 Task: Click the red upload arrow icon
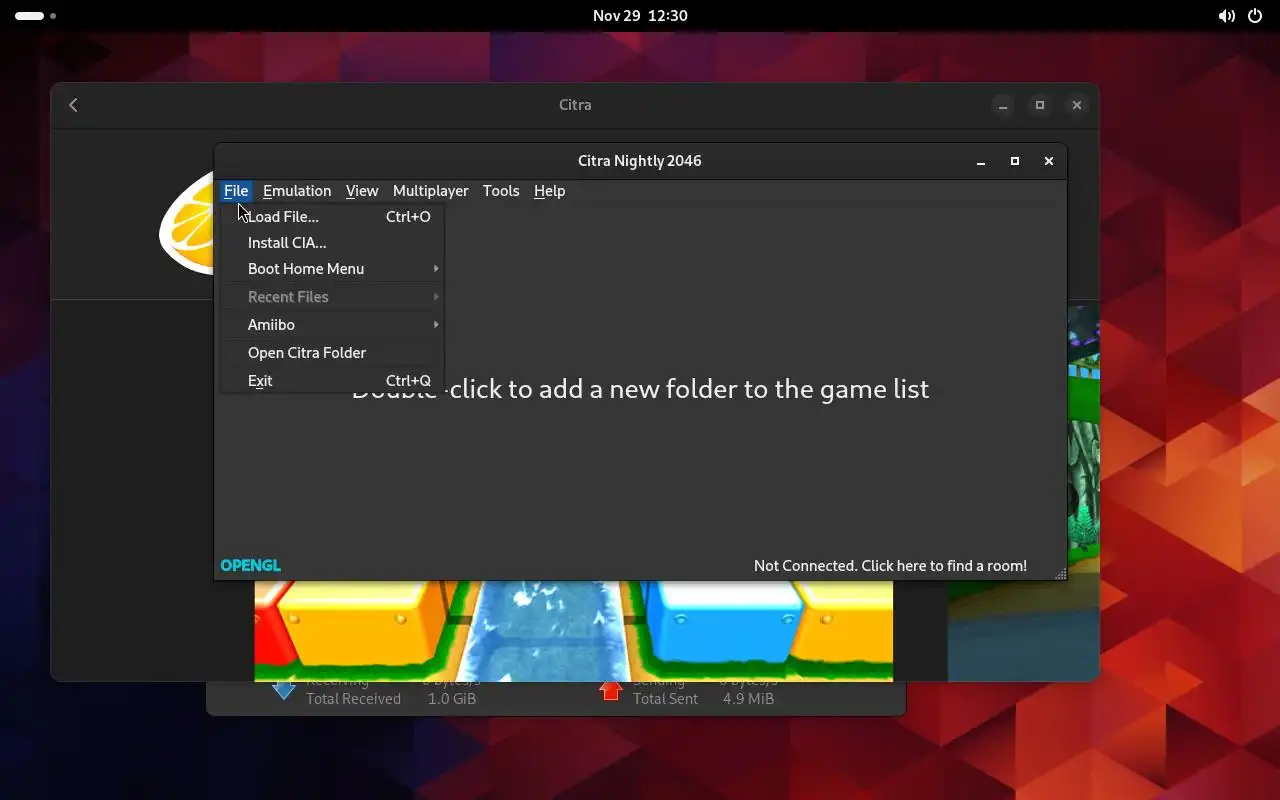(611, 690)
